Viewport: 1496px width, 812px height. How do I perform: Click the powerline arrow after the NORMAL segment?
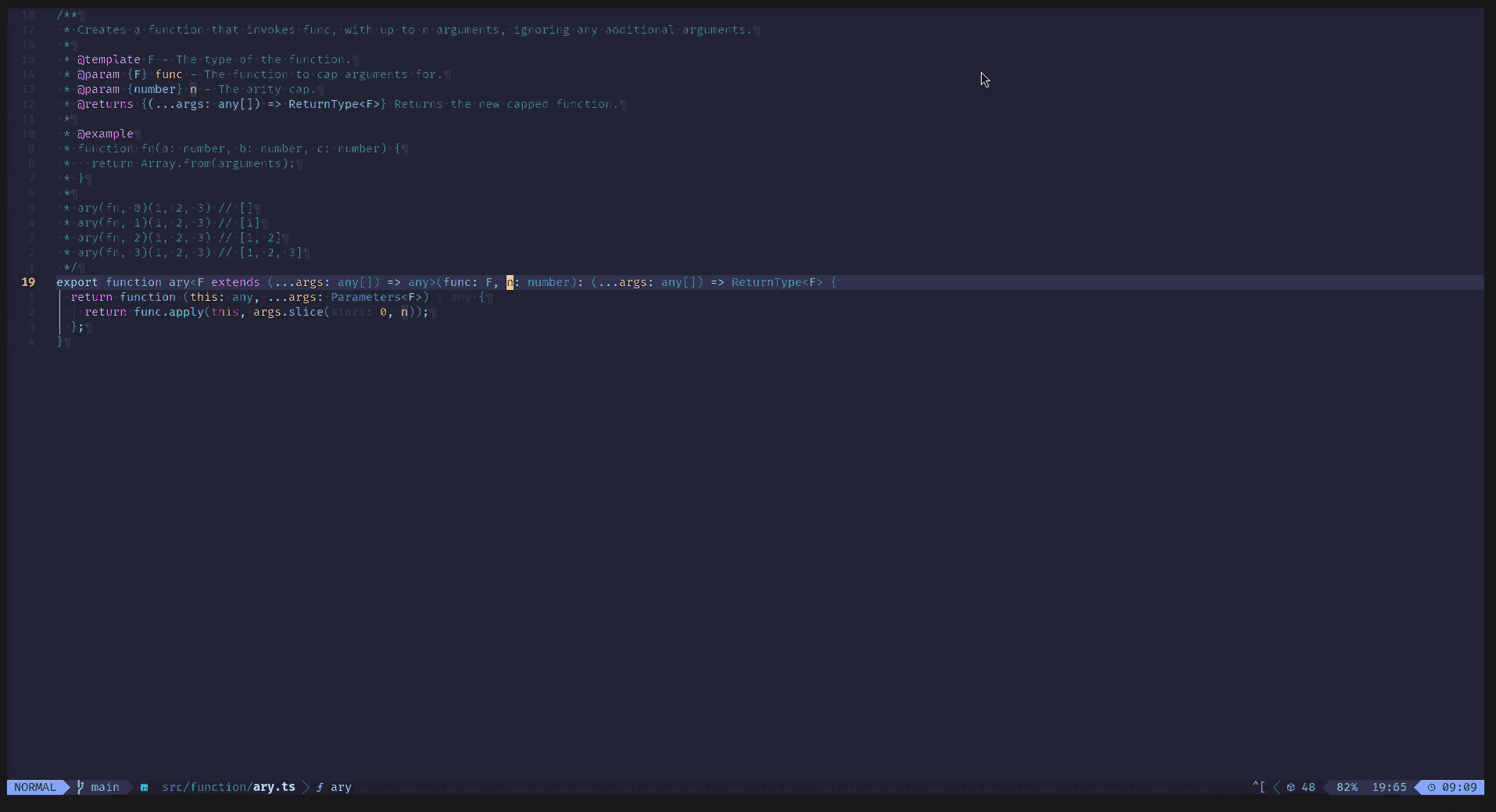point(65,786)
